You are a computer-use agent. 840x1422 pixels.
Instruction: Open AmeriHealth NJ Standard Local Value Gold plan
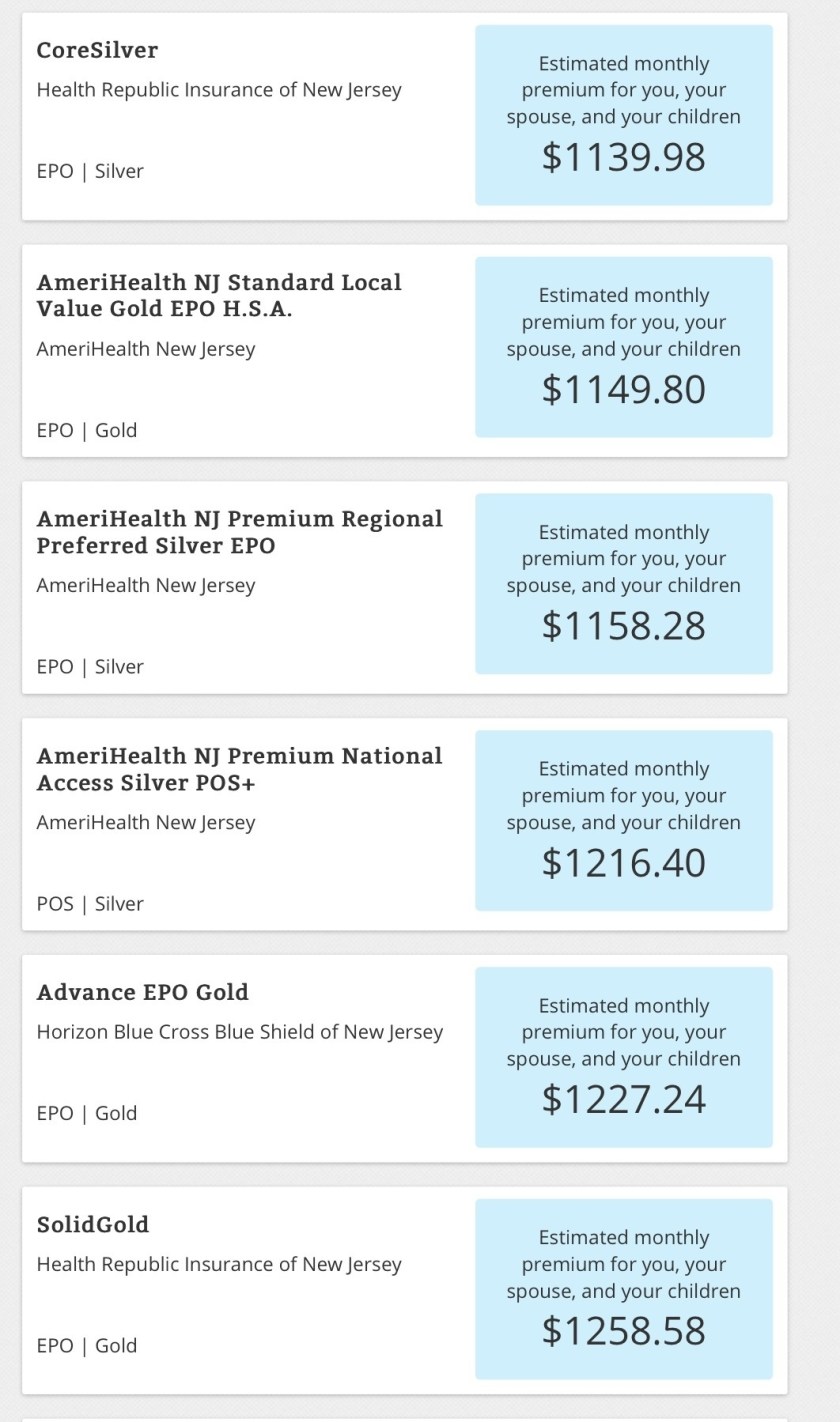219,295
